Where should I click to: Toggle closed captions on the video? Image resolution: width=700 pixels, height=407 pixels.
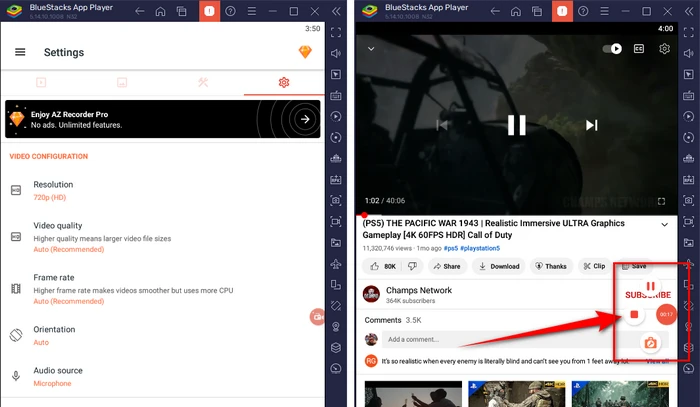click(638, 48)
